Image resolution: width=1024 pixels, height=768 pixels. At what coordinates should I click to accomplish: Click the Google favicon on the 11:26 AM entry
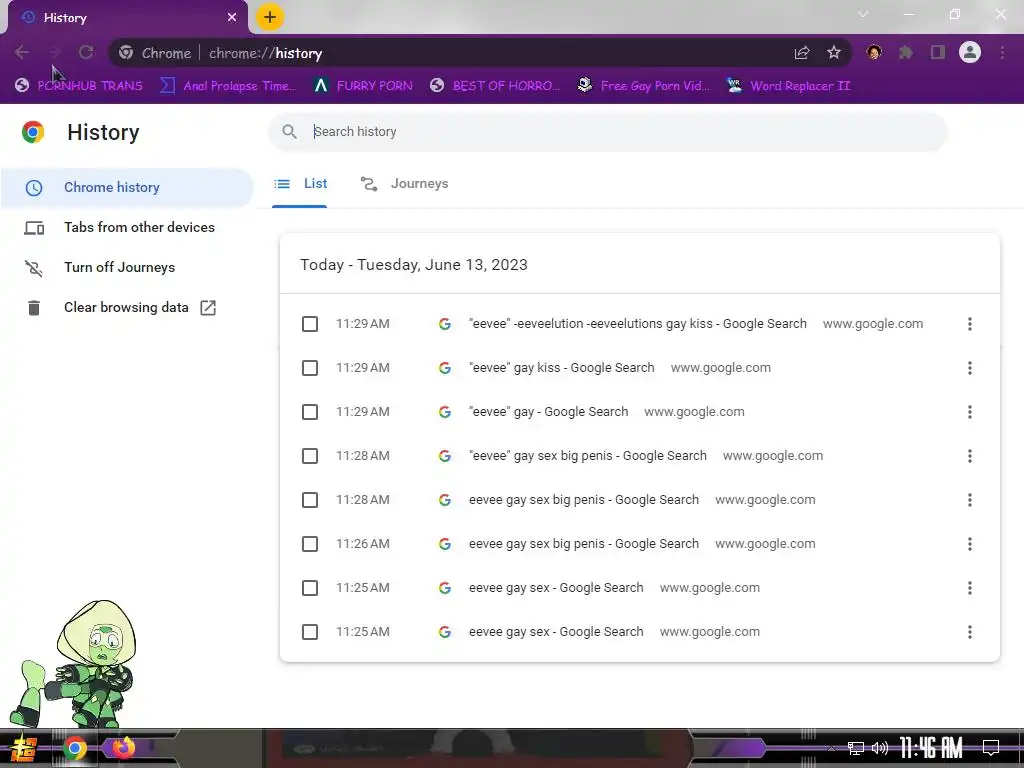[x=445, y=544]
